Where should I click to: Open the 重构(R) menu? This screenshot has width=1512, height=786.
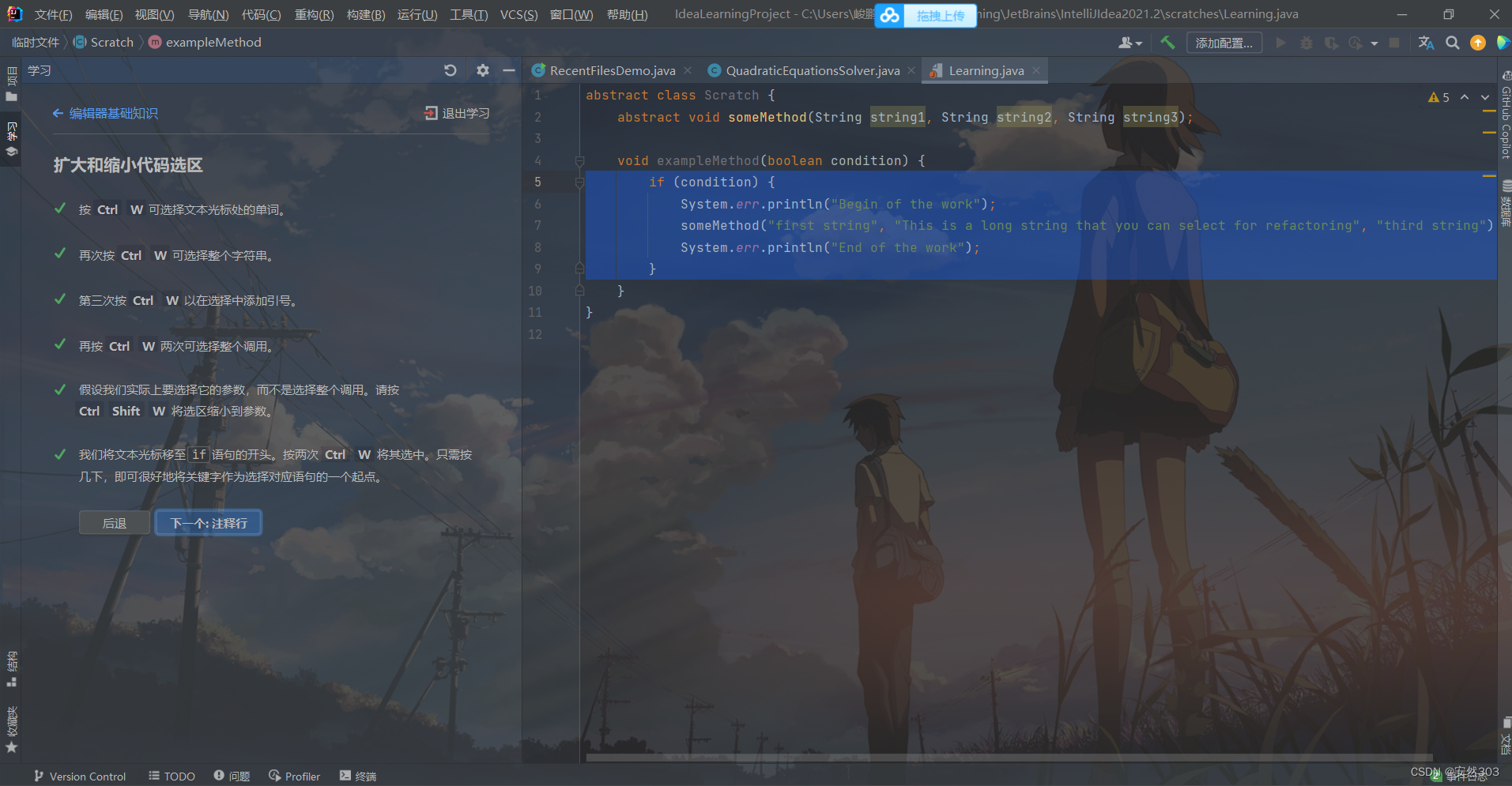pos(314,14)
